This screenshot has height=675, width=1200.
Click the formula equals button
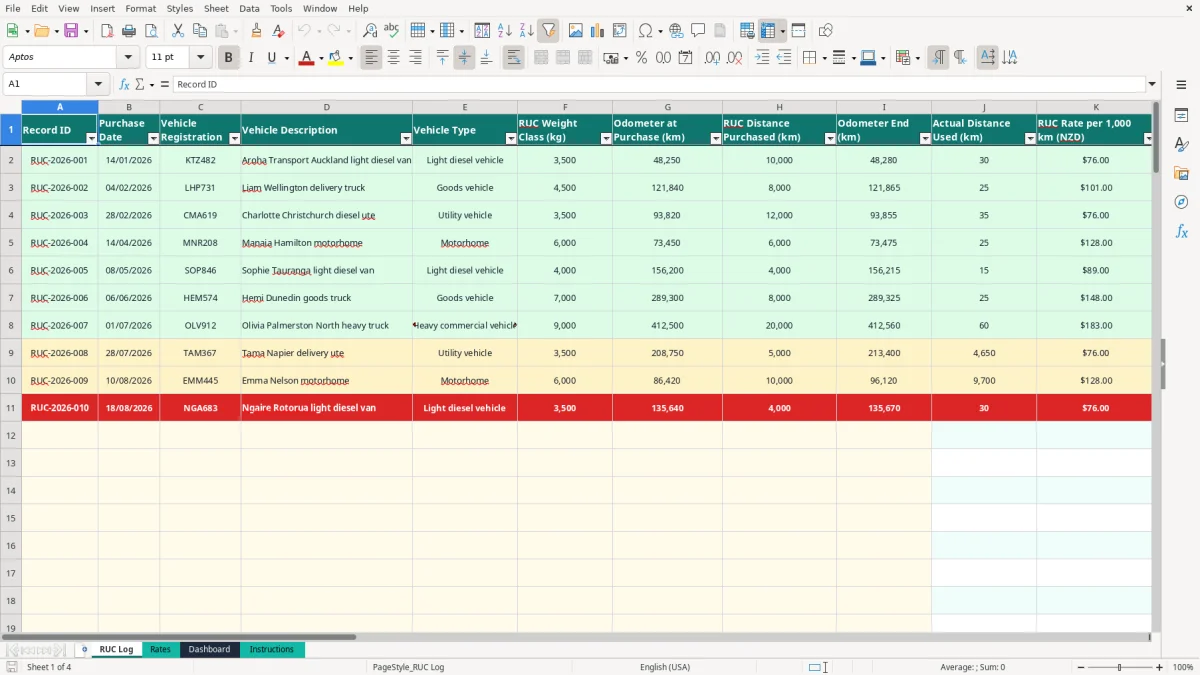click(x=165, y=84)
